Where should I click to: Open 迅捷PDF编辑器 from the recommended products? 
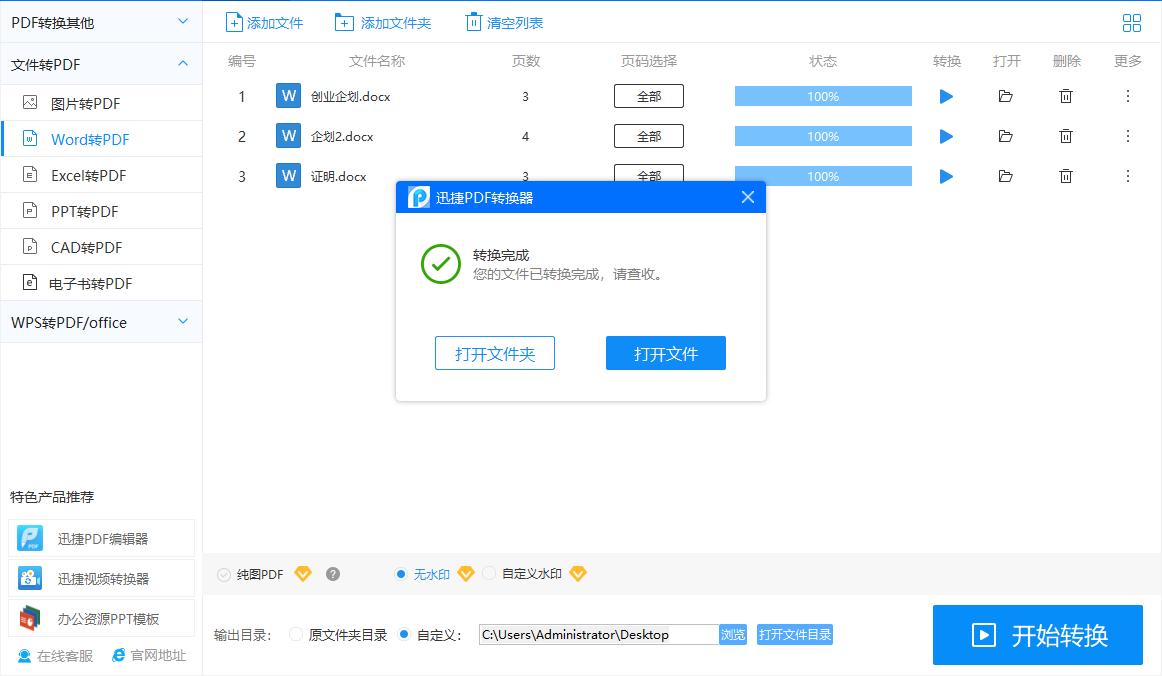coord(101,537)
